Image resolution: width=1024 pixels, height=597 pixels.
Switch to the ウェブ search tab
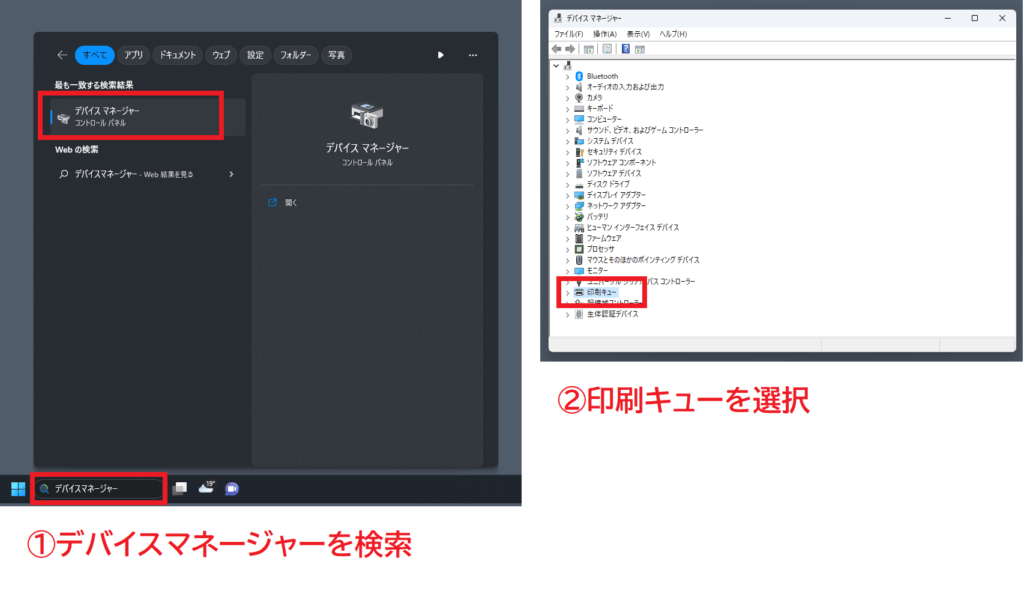(x=221, y=56)
